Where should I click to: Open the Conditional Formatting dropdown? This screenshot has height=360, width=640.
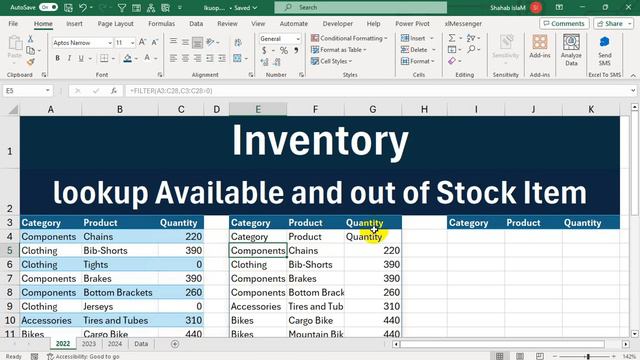pos(349,38)
